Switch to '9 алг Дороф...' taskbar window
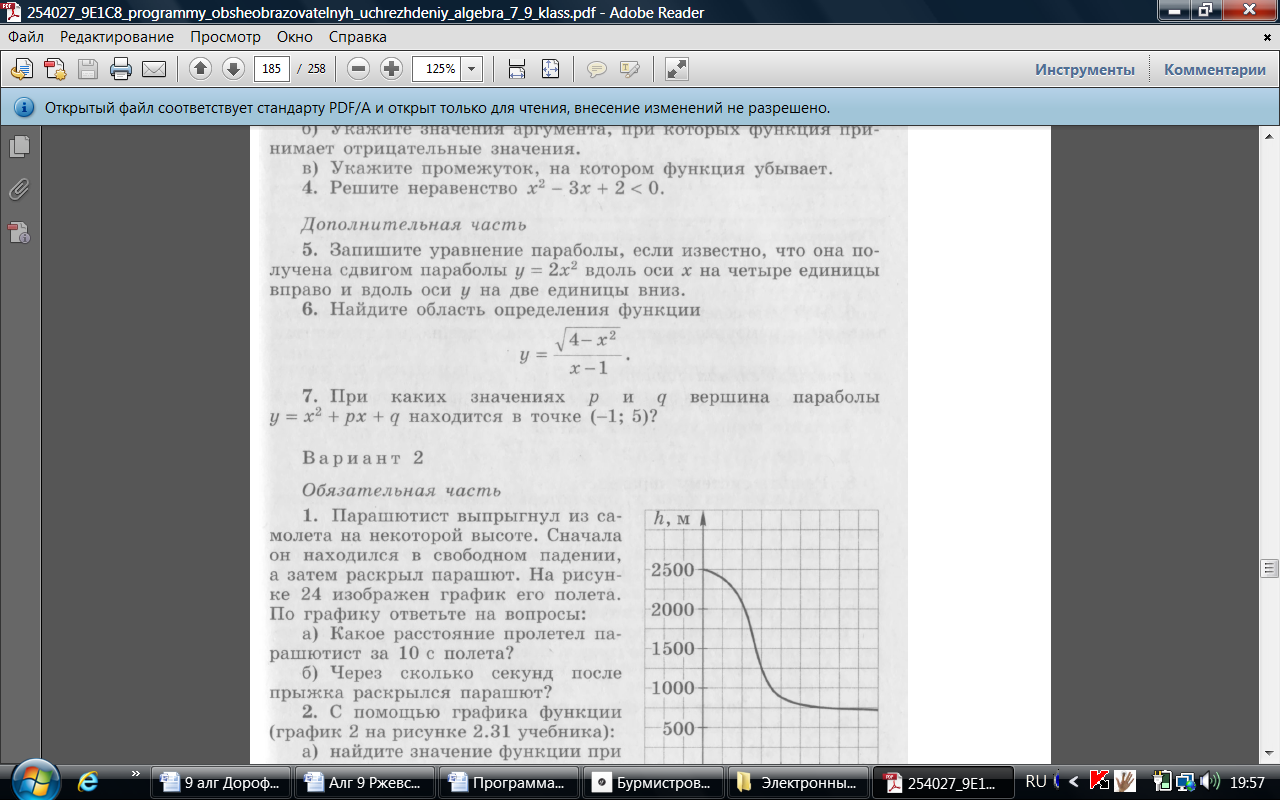 click(221, 782)
